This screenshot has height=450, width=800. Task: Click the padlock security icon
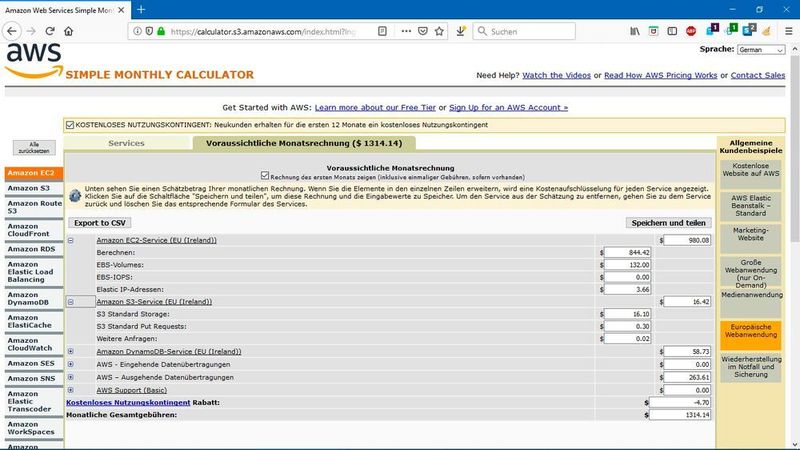tap(161, 31)
